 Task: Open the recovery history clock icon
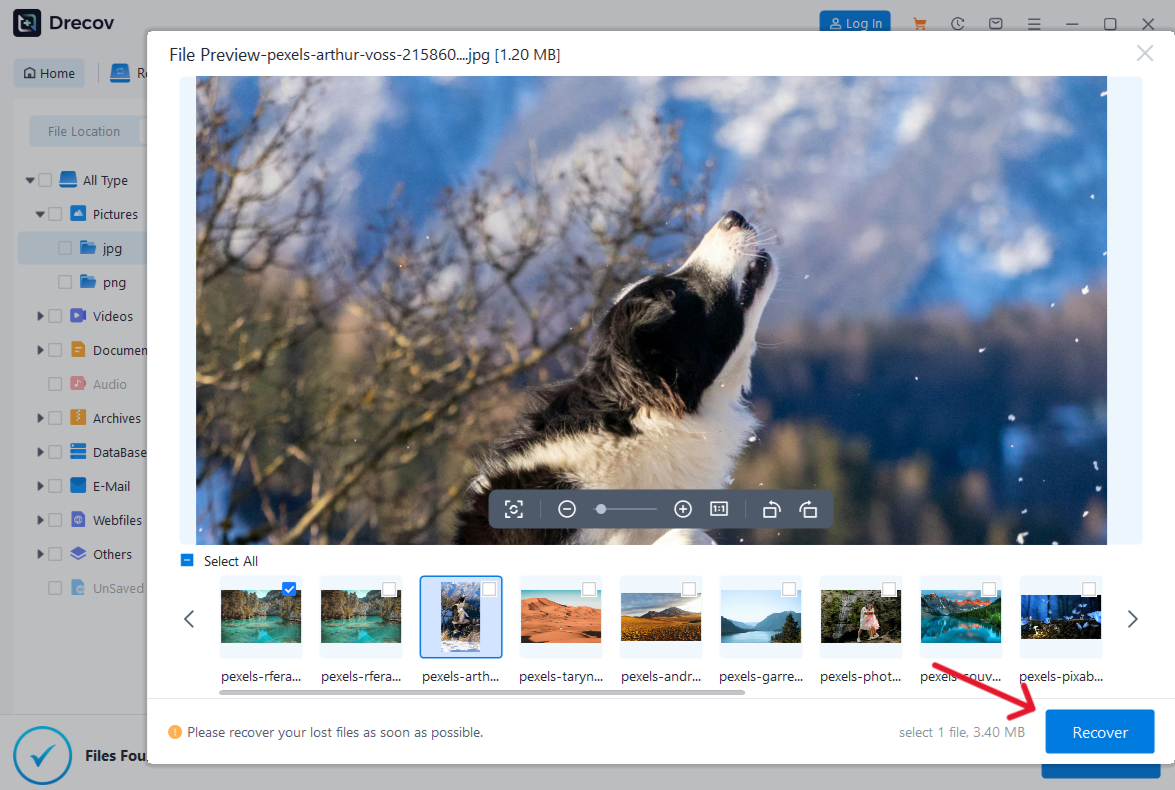click(x=957, y=22)
